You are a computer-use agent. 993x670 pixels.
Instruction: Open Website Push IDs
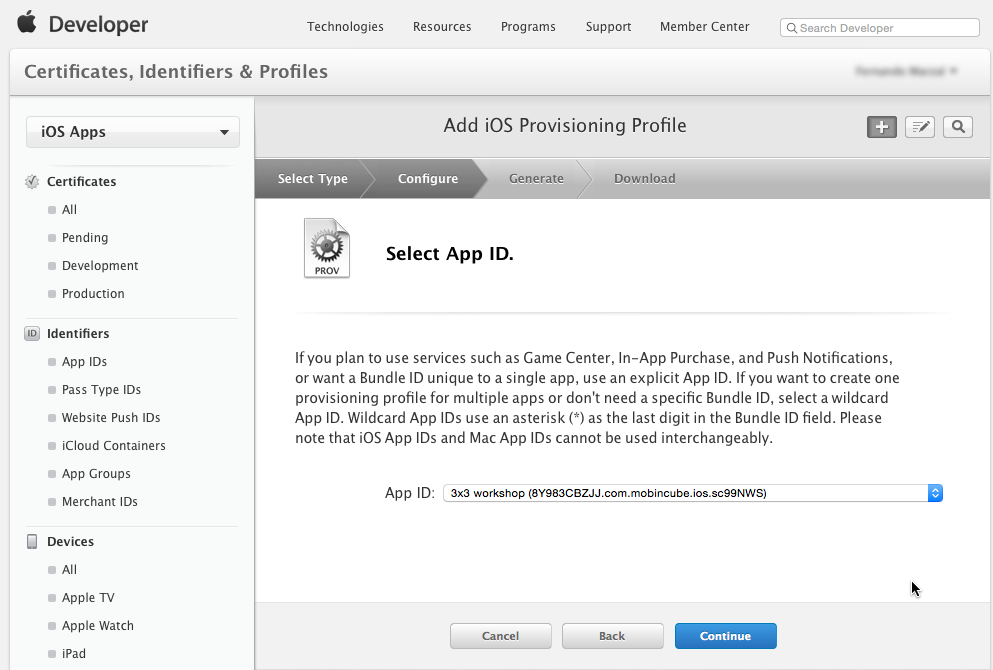coord(111,417)
